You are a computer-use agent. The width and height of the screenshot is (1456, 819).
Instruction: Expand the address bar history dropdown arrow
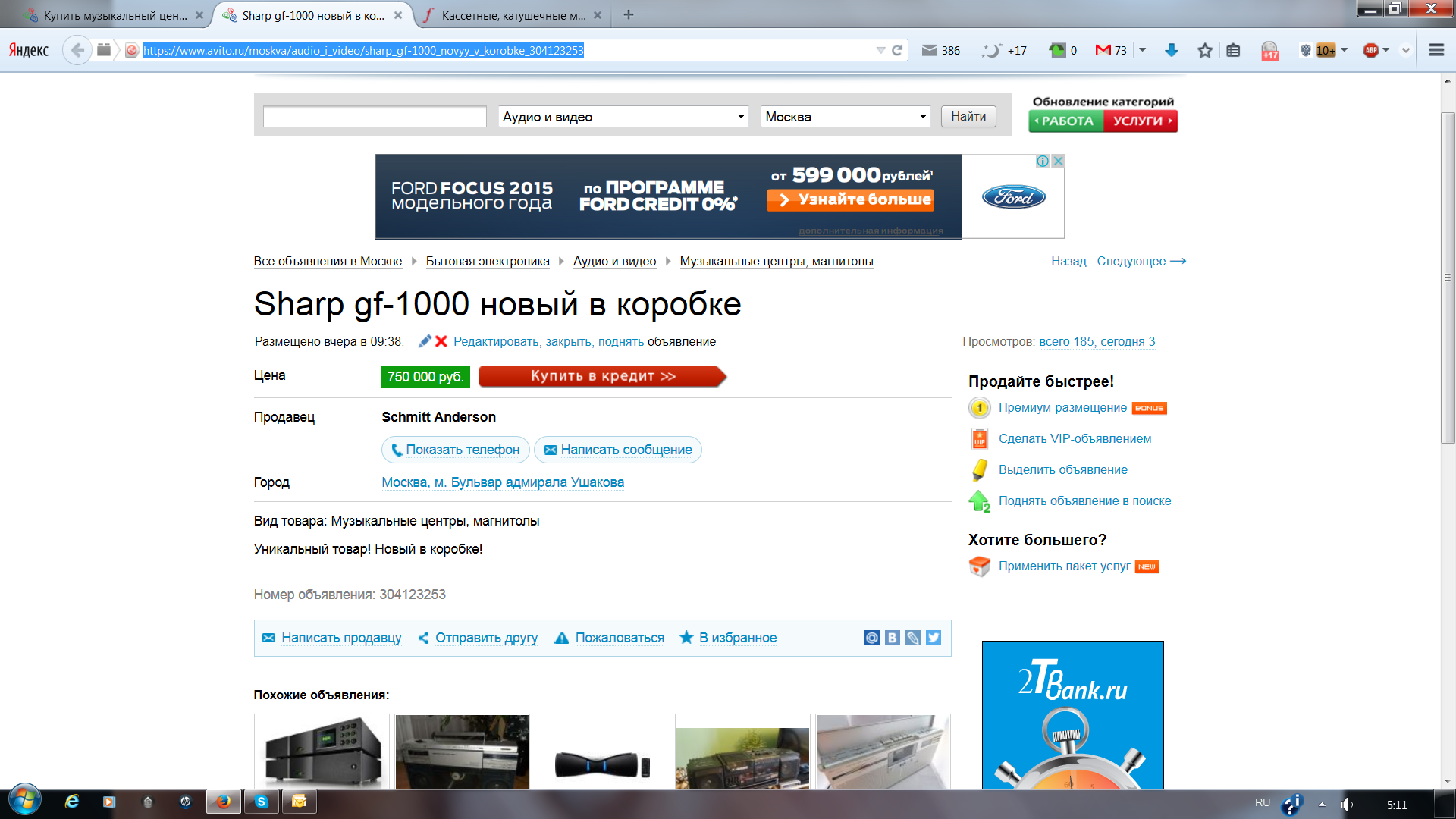coord(880,50)
